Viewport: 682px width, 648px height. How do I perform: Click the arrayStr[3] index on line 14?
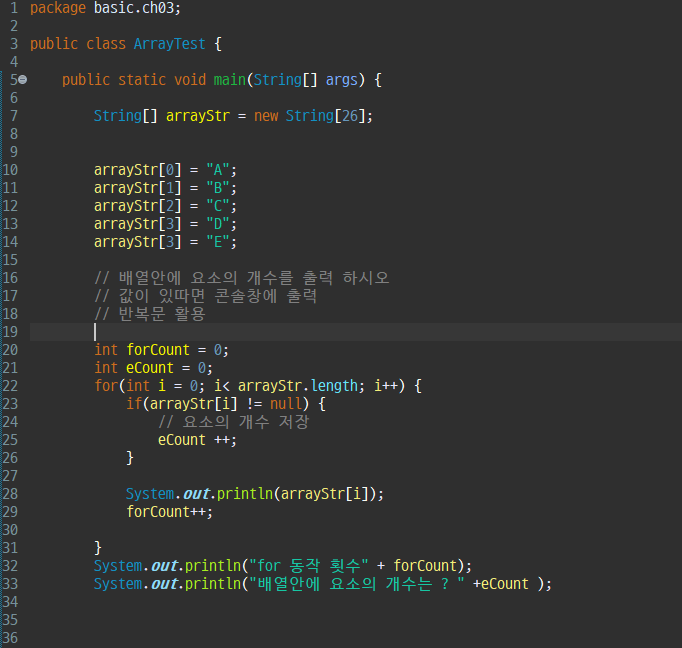coord(170,242)
